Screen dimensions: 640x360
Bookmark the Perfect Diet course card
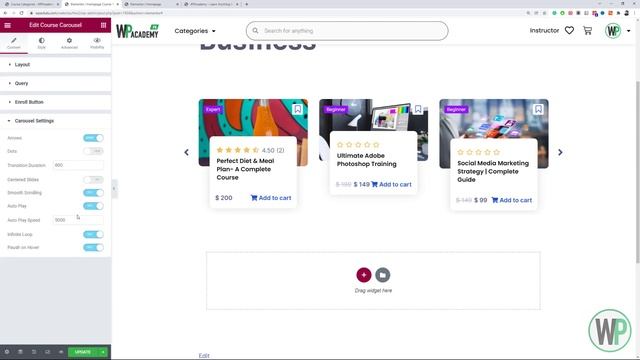pyautogui.click(x=298, y=109)
